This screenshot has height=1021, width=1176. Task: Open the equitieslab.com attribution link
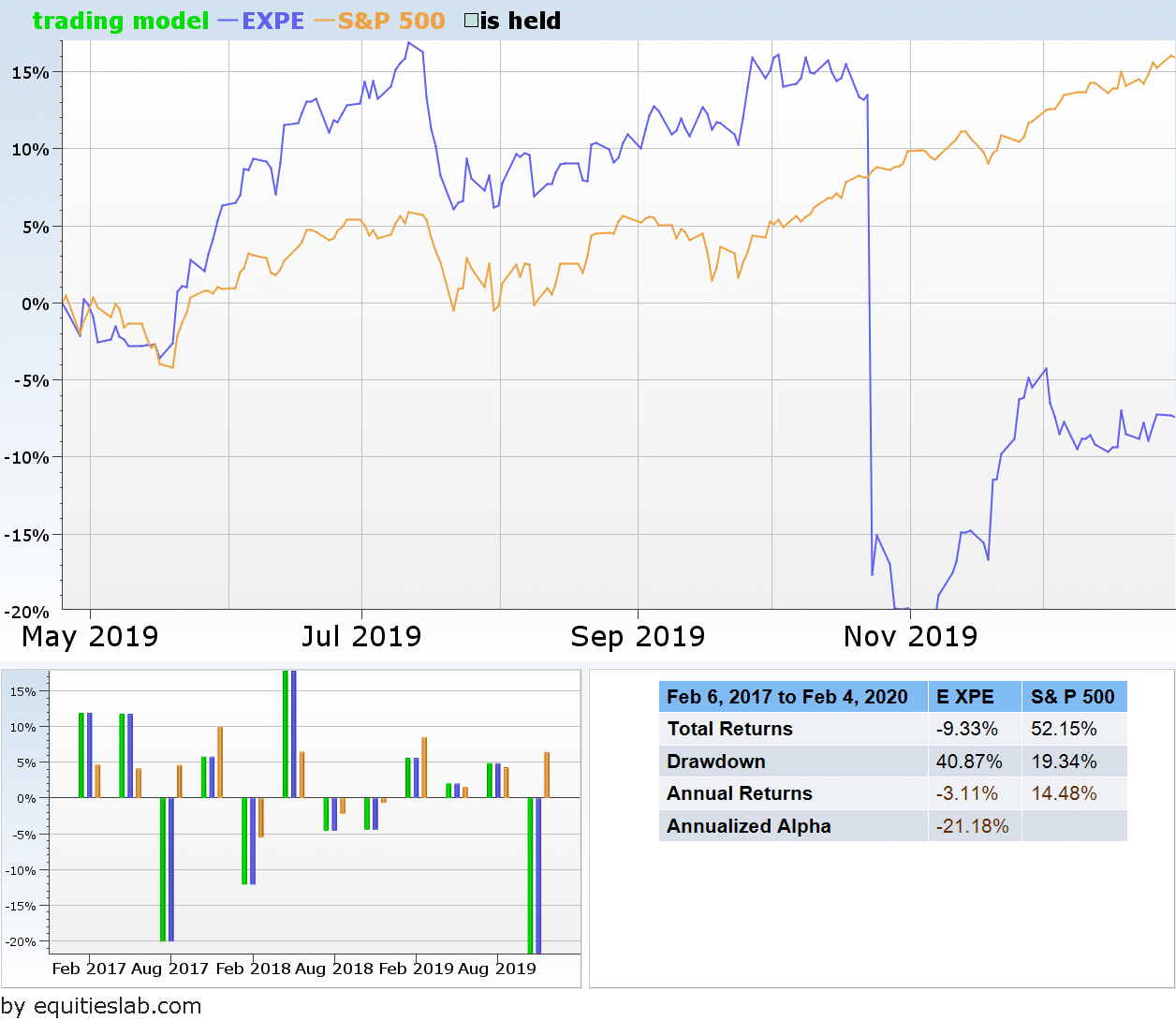[x=101, y=1006]
